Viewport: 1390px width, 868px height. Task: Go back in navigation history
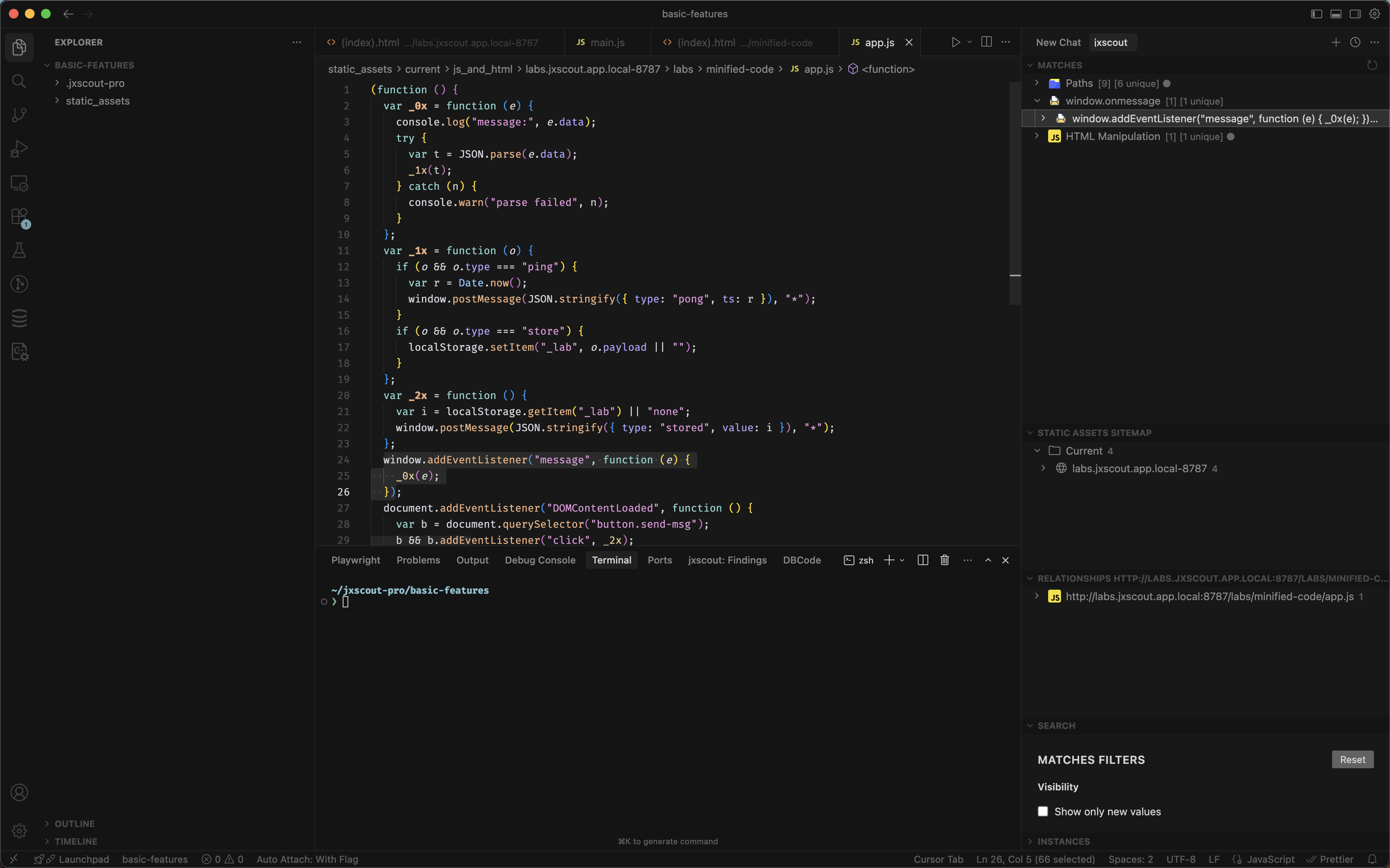pos(68,14)
